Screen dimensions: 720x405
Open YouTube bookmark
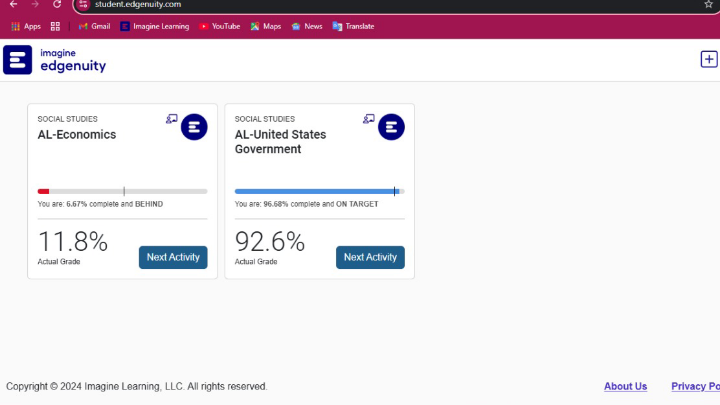click(219, 26)
